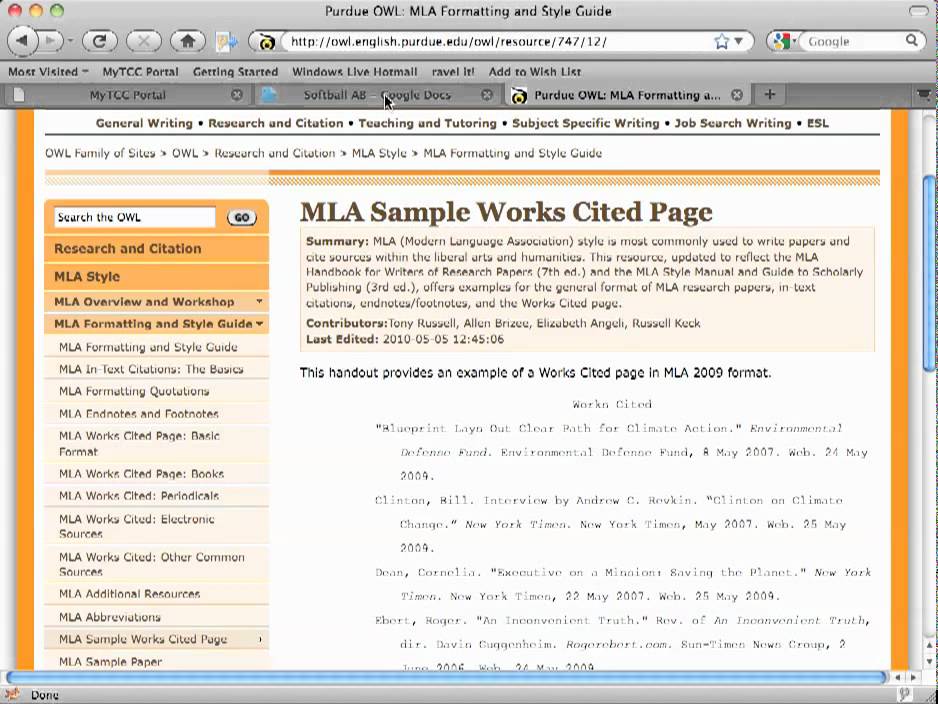The width and height of the screenshot is (938, 704).
Task: Click the scroll up arrow near bottom right
Action: 929,645
